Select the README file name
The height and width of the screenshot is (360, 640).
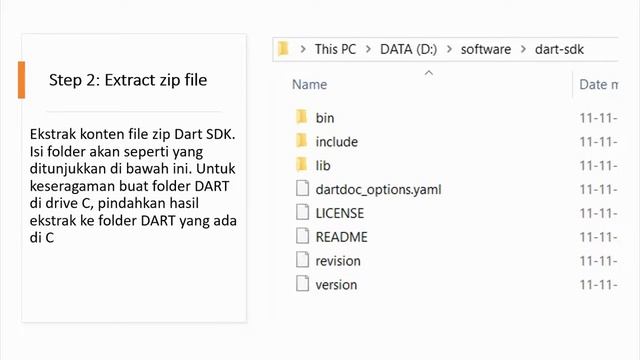point(342,237)
